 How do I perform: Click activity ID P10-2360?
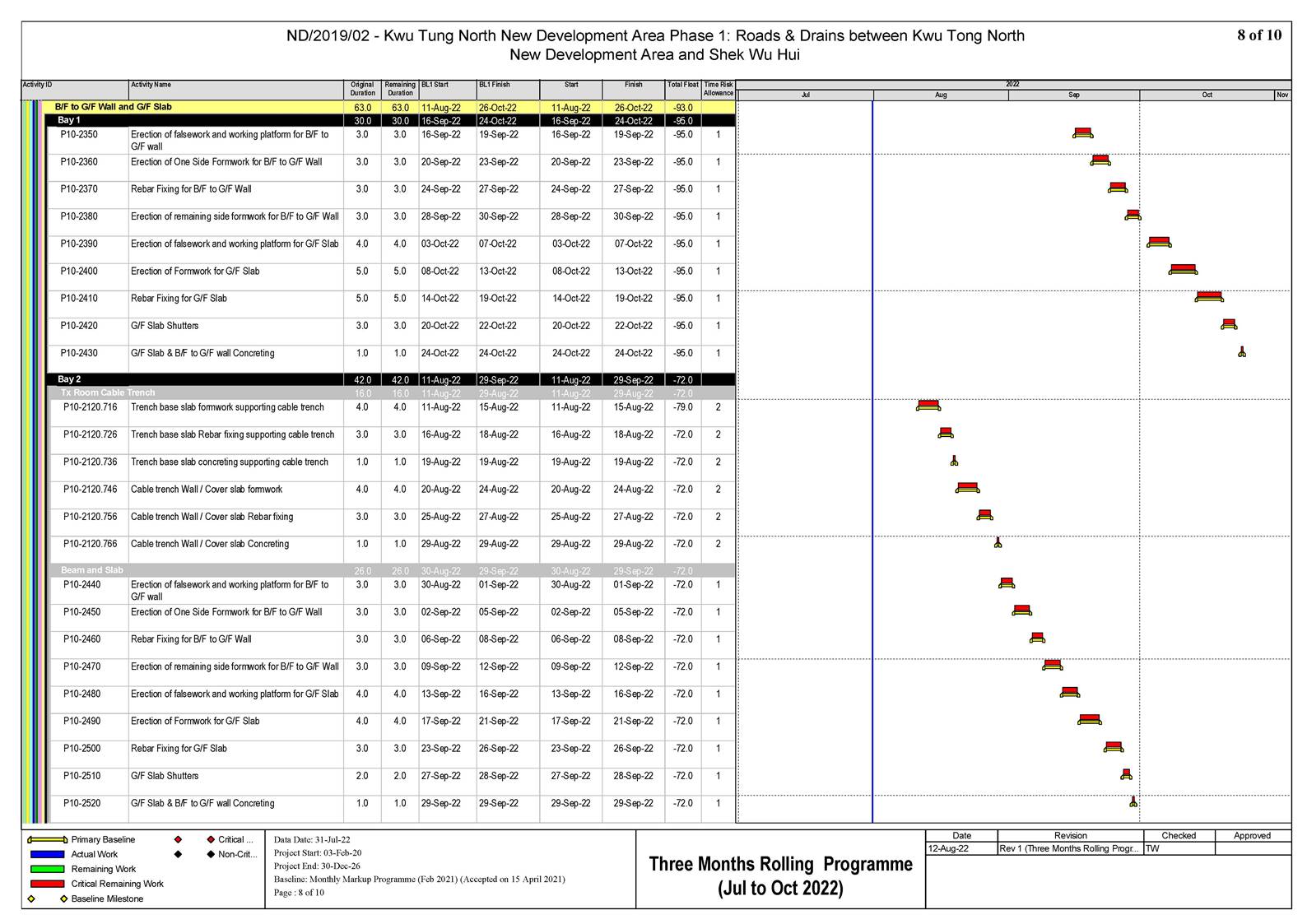79,162
